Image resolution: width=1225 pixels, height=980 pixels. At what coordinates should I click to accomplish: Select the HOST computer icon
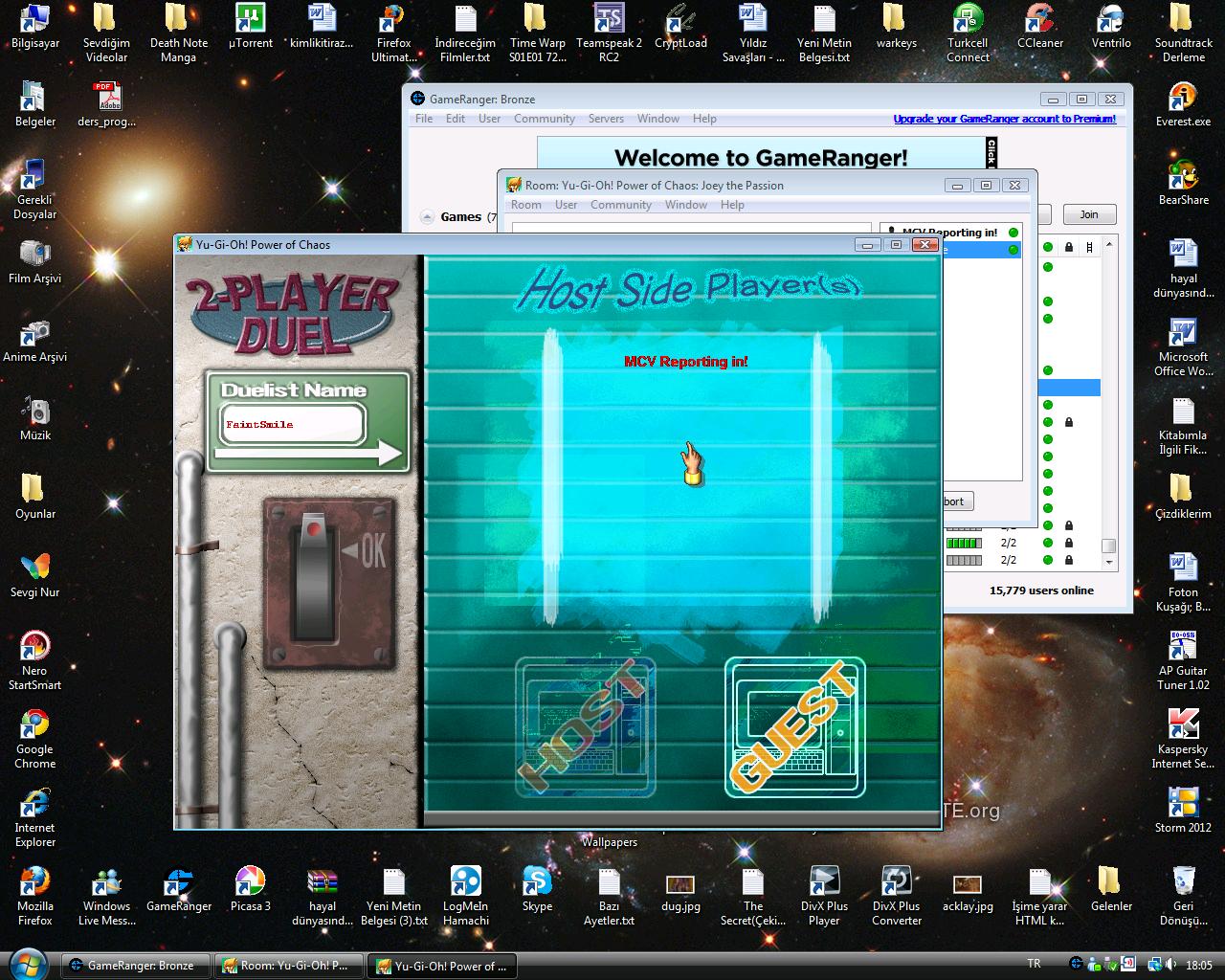586,727
